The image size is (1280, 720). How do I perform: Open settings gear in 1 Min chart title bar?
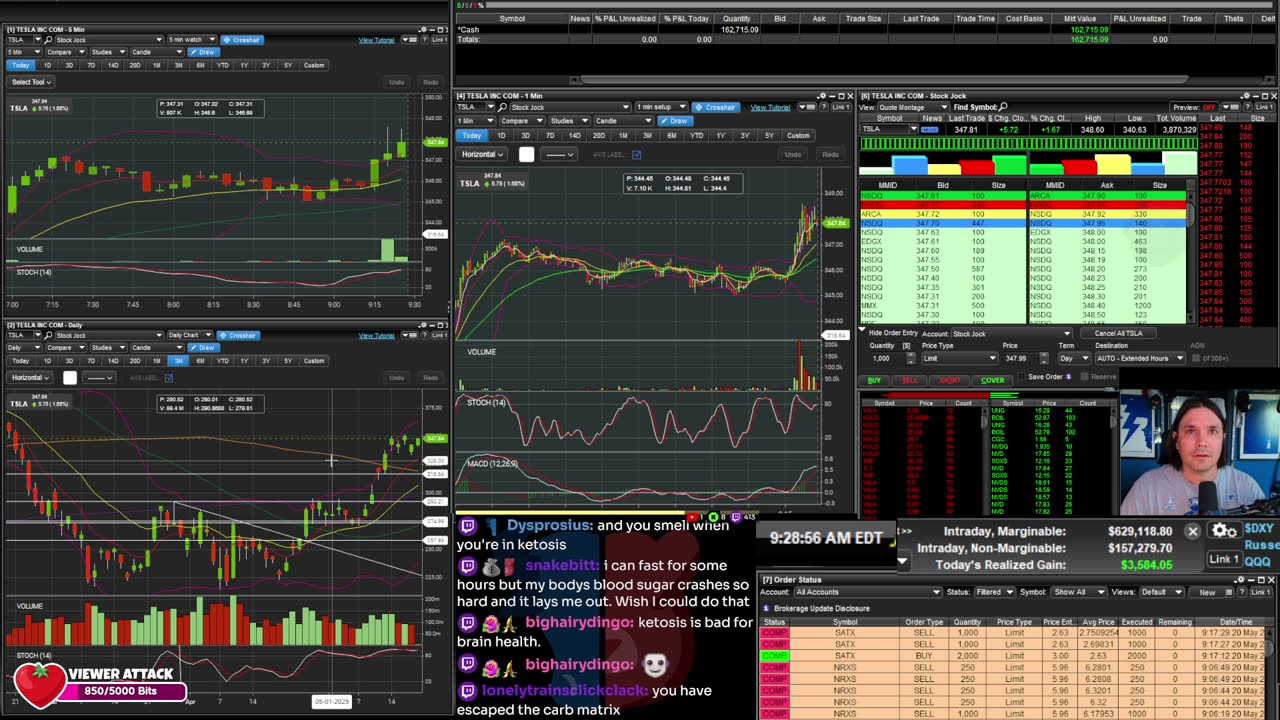point(822,96)
